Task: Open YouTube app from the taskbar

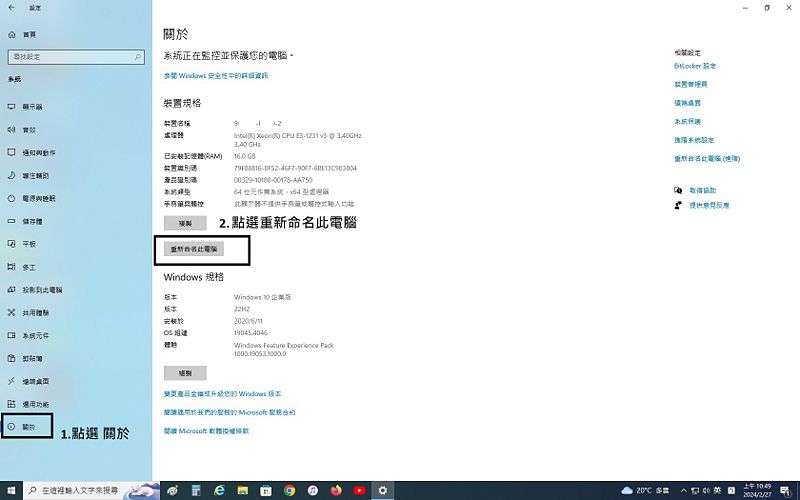Action: tap(359, 491)
